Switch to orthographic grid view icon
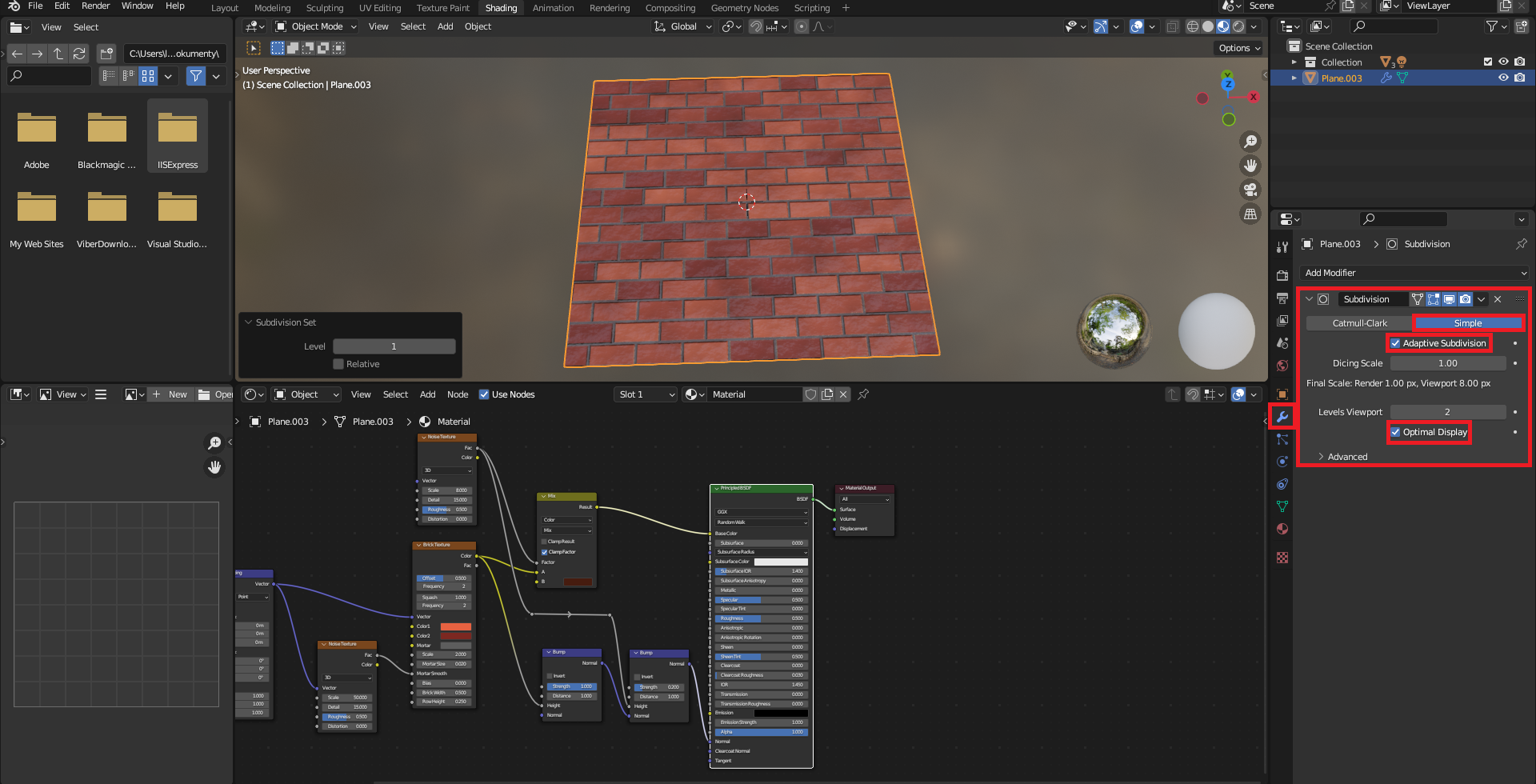 (x=1250, y=214)
